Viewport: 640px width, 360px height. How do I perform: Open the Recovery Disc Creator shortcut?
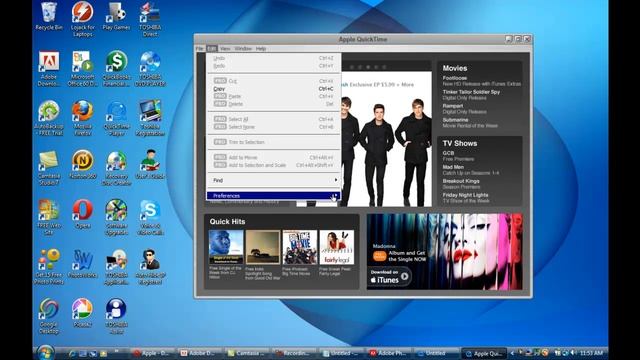pyautogui.click(x=116, y=168)
